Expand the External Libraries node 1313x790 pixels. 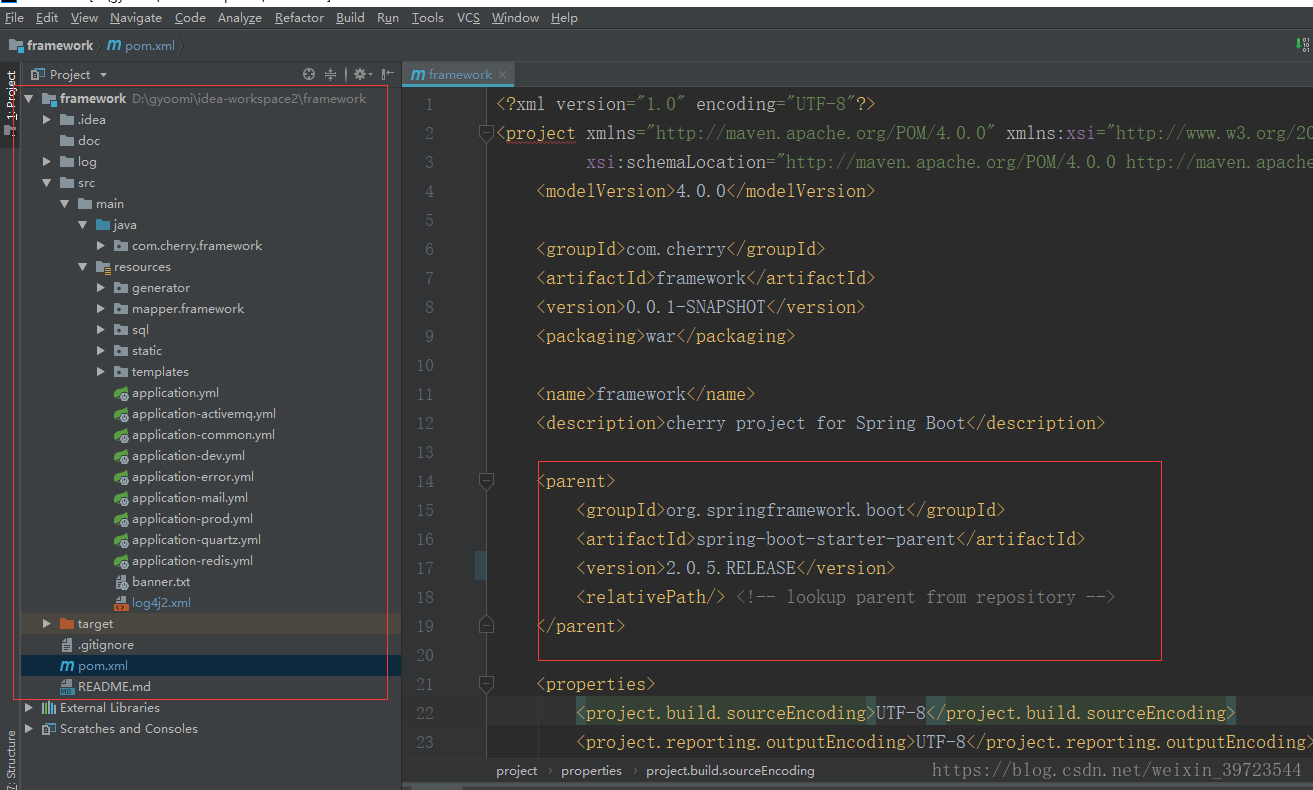tap(29, 708)
